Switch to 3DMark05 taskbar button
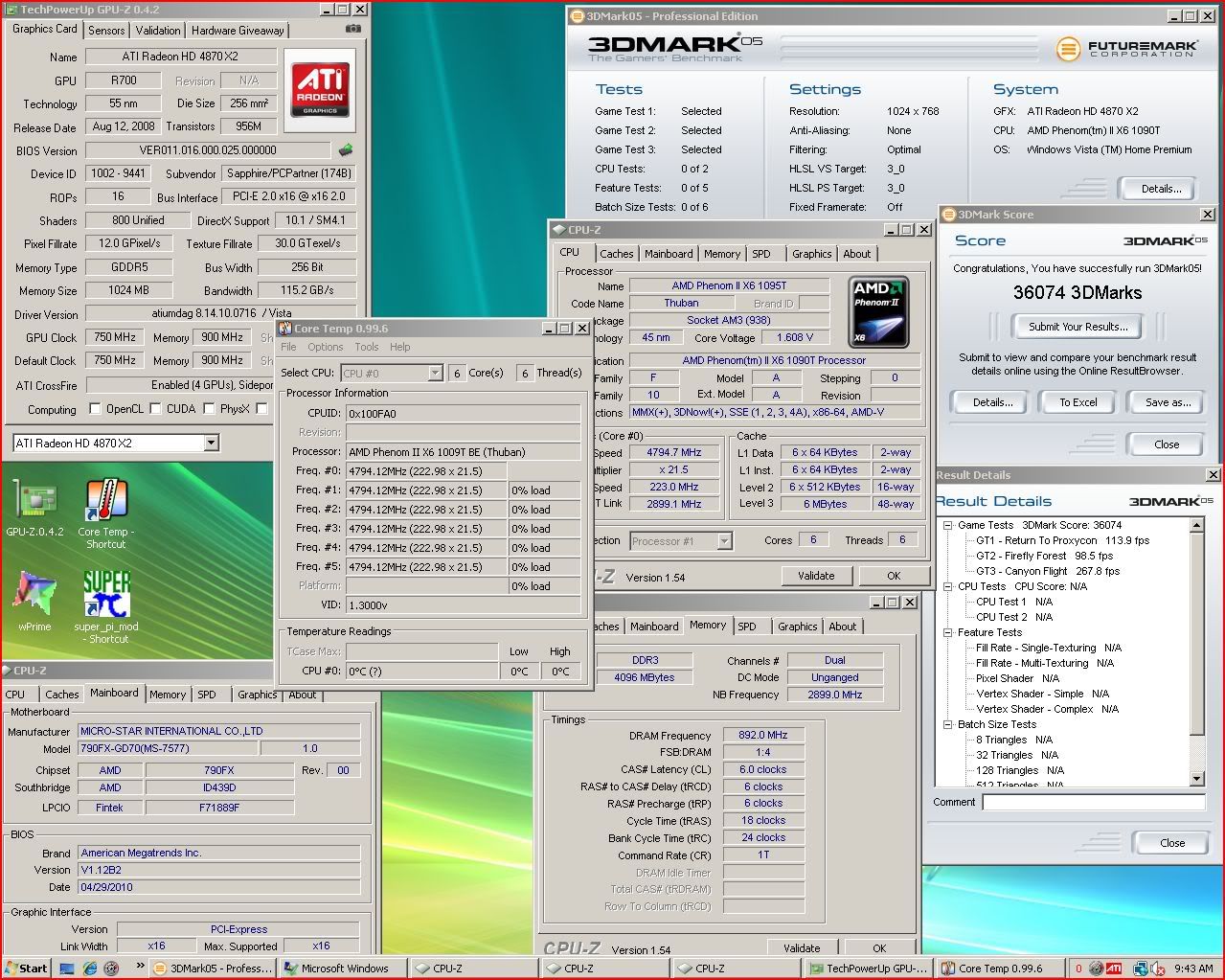Viewport: 1225px width, 980px height. pyautogui.click(x=213, y=969)
